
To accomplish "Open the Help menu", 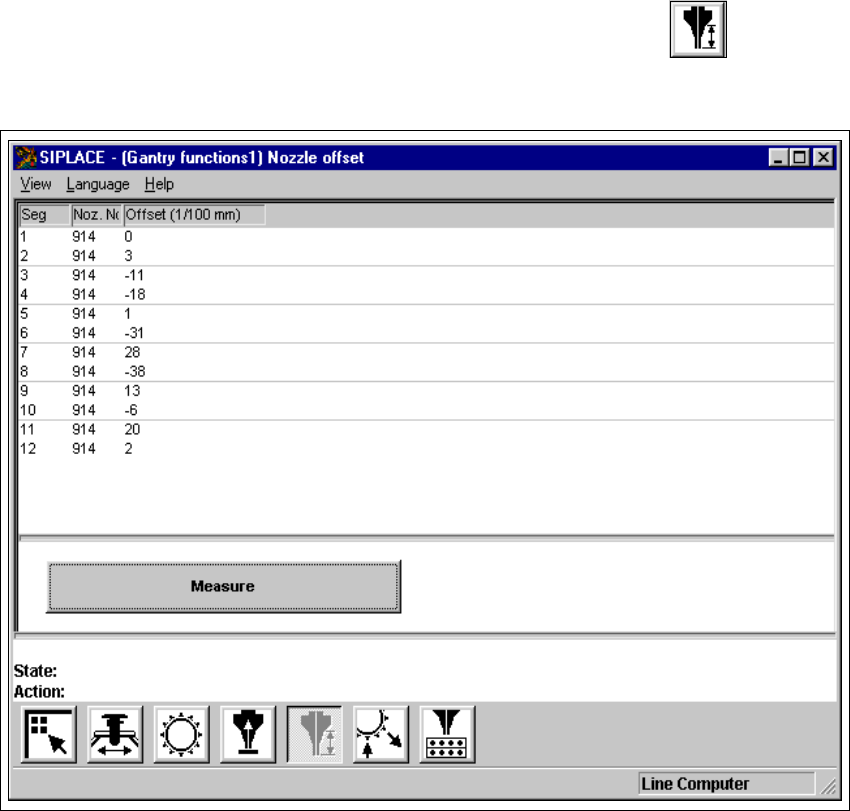I will 159,184.
